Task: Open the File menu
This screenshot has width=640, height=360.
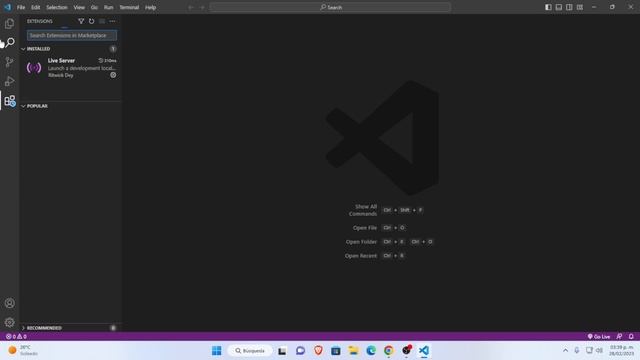Action: point(21,7)
